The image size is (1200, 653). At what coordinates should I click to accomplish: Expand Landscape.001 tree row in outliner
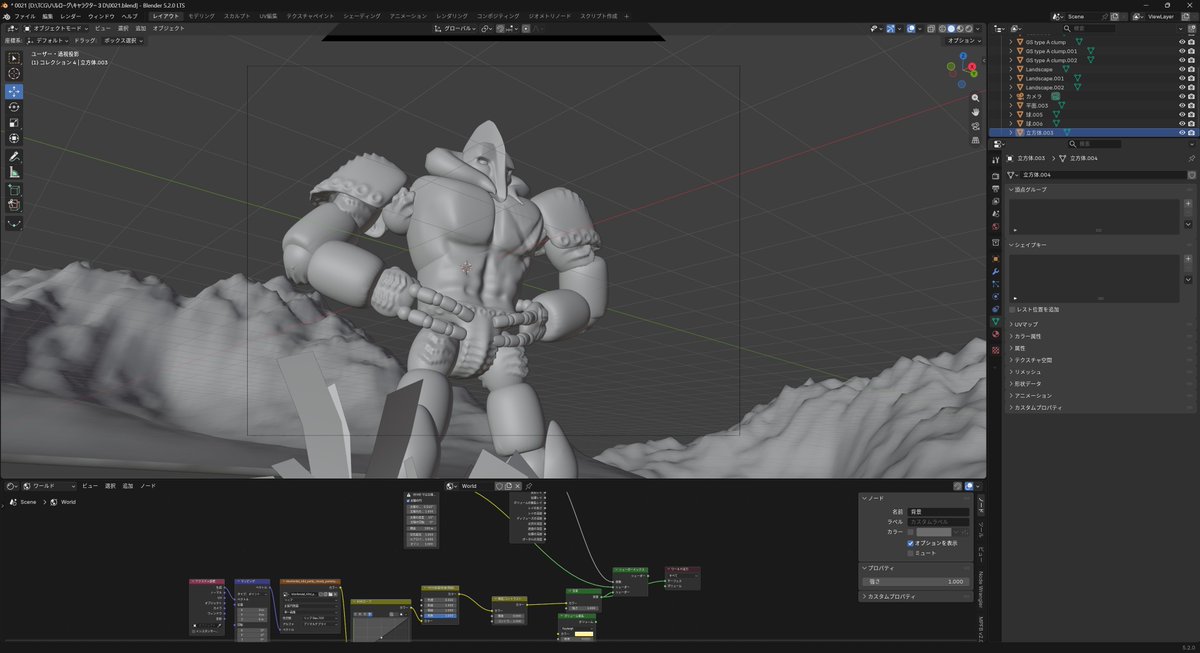[x=1010, y=78]
